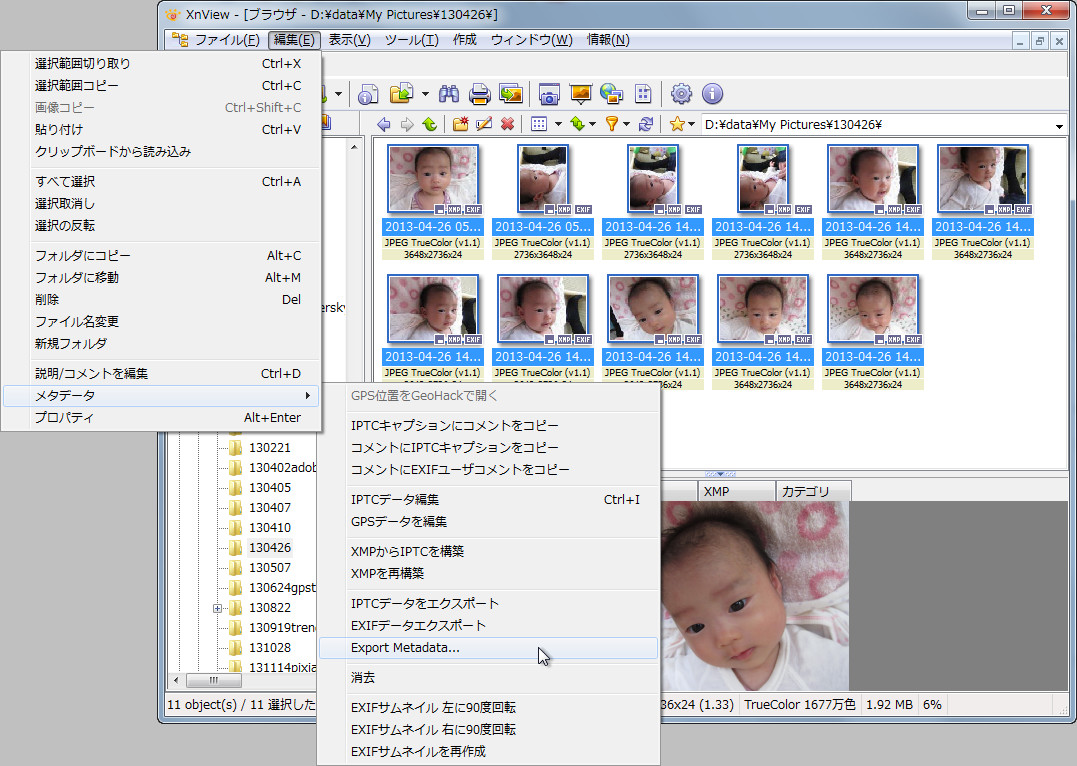
Task: Open the slideshow tool in the toolbar
Action: [580, 94]
